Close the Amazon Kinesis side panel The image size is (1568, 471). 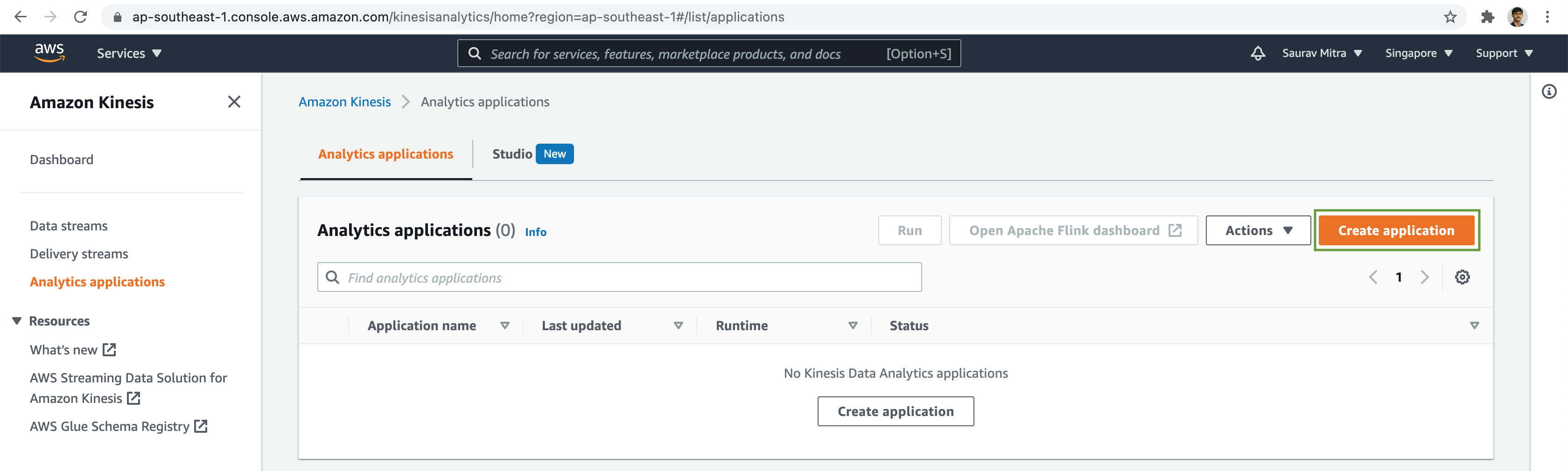click(x=234, y=102)
